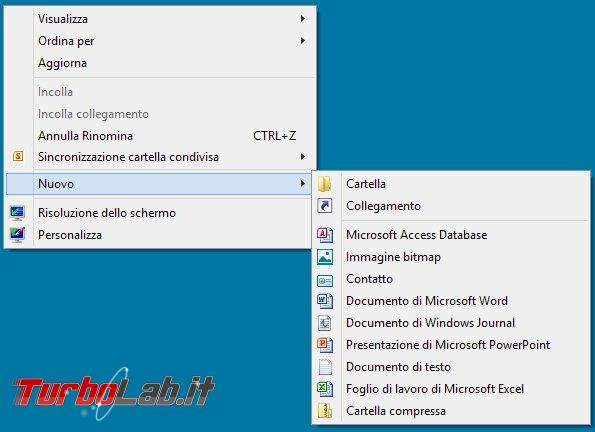This screenshot has height=432, width=595.
Task: Expand the Ordina per submenu arrow
Action: (x=302, y=40)
